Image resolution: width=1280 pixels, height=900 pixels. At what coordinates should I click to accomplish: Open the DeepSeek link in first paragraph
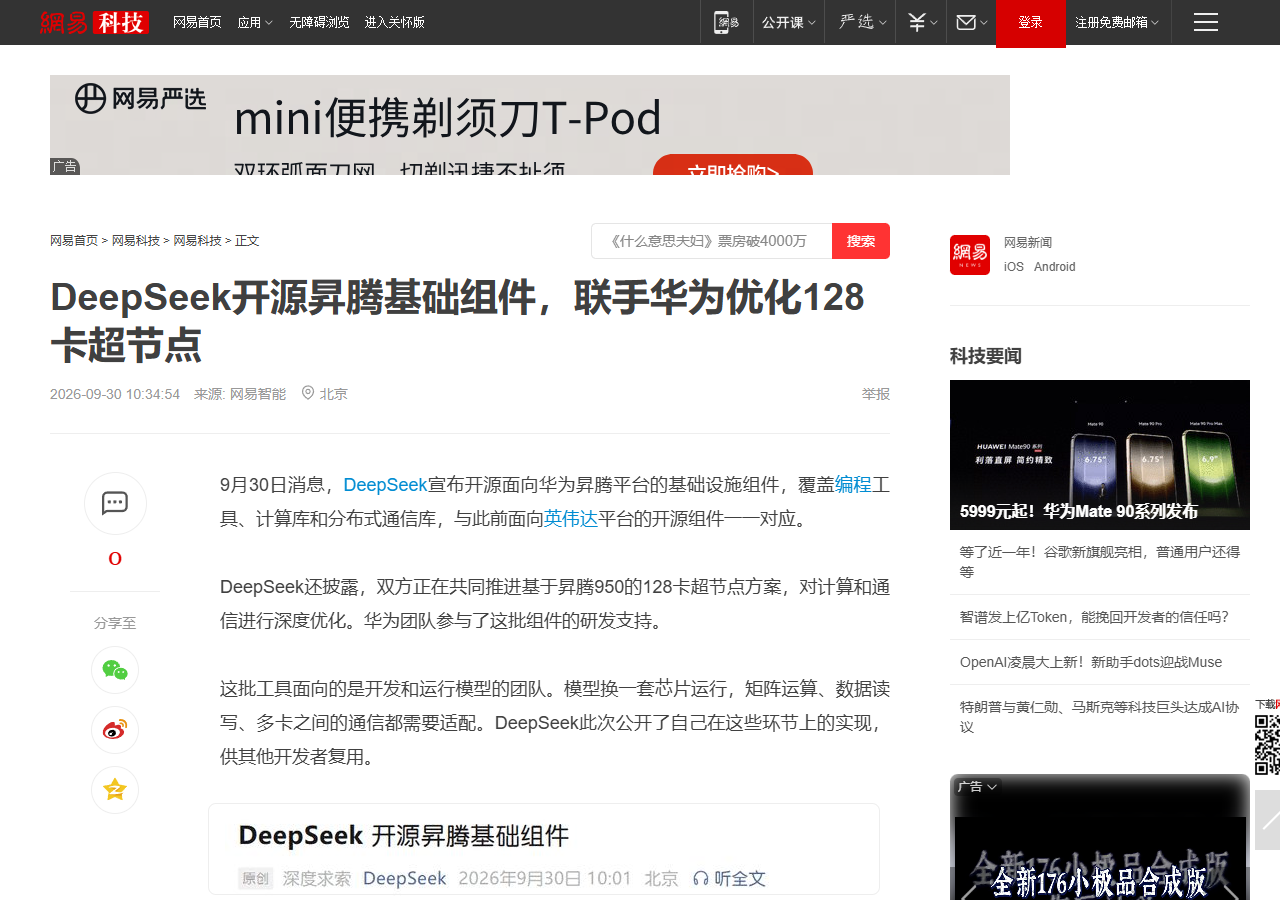385,485
